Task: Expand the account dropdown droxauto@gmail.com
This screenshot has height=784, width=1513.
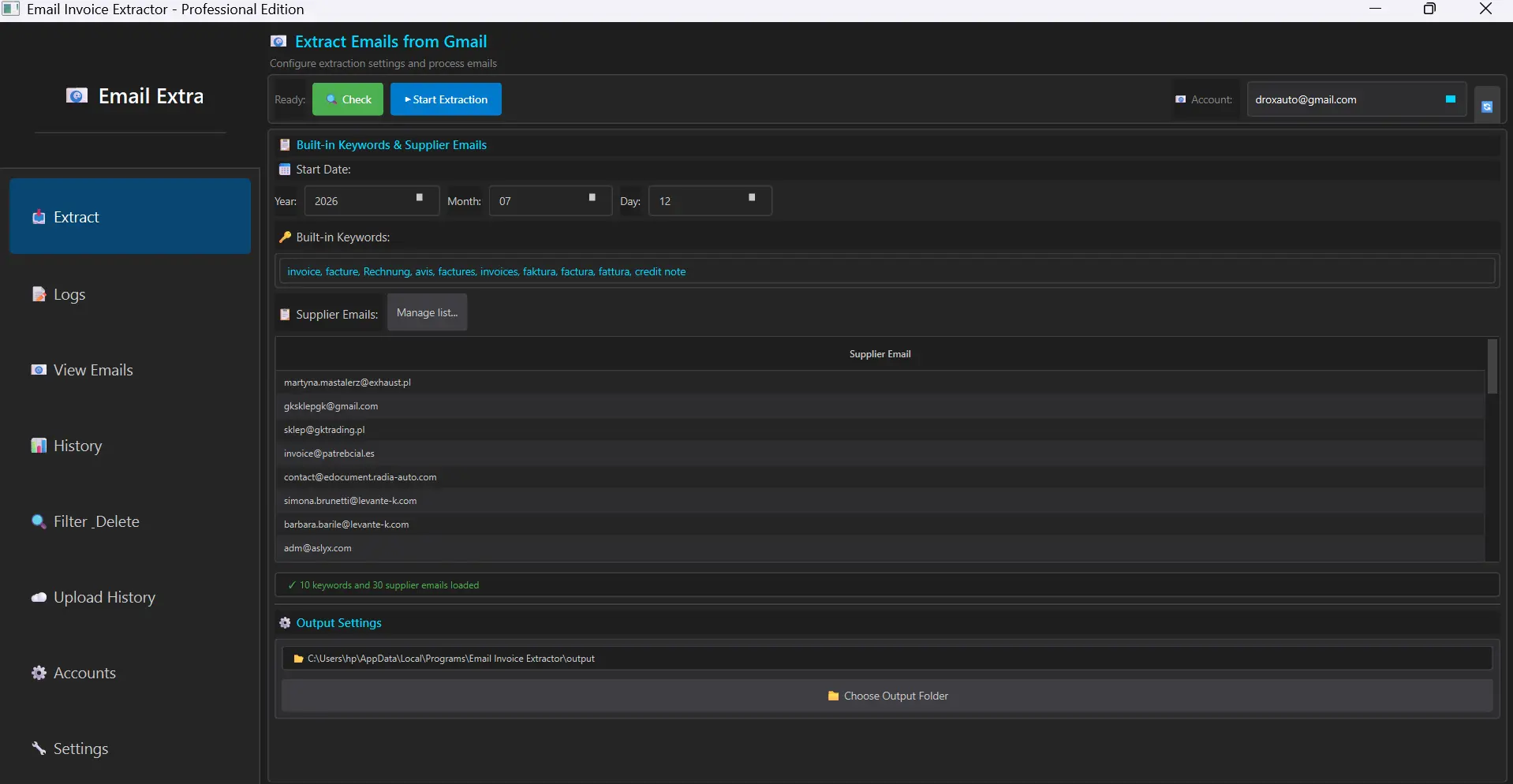Action: click(1357, 99)
